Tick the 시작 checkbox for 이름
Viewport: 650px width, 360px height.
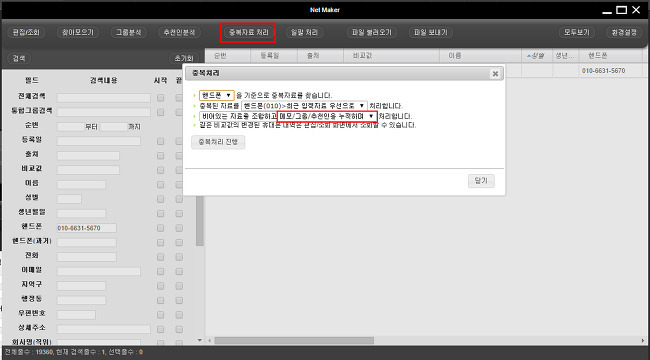(x=160, y=185)
